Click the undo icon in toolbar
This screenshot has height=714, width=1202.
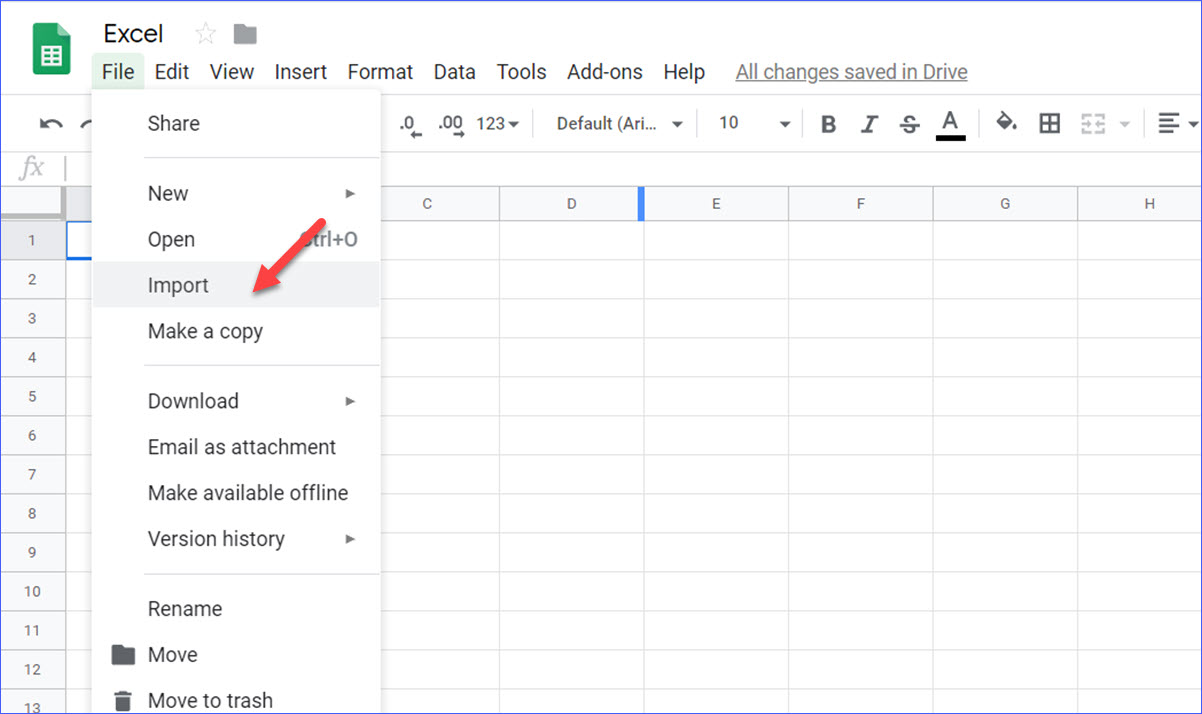[49, 121]
